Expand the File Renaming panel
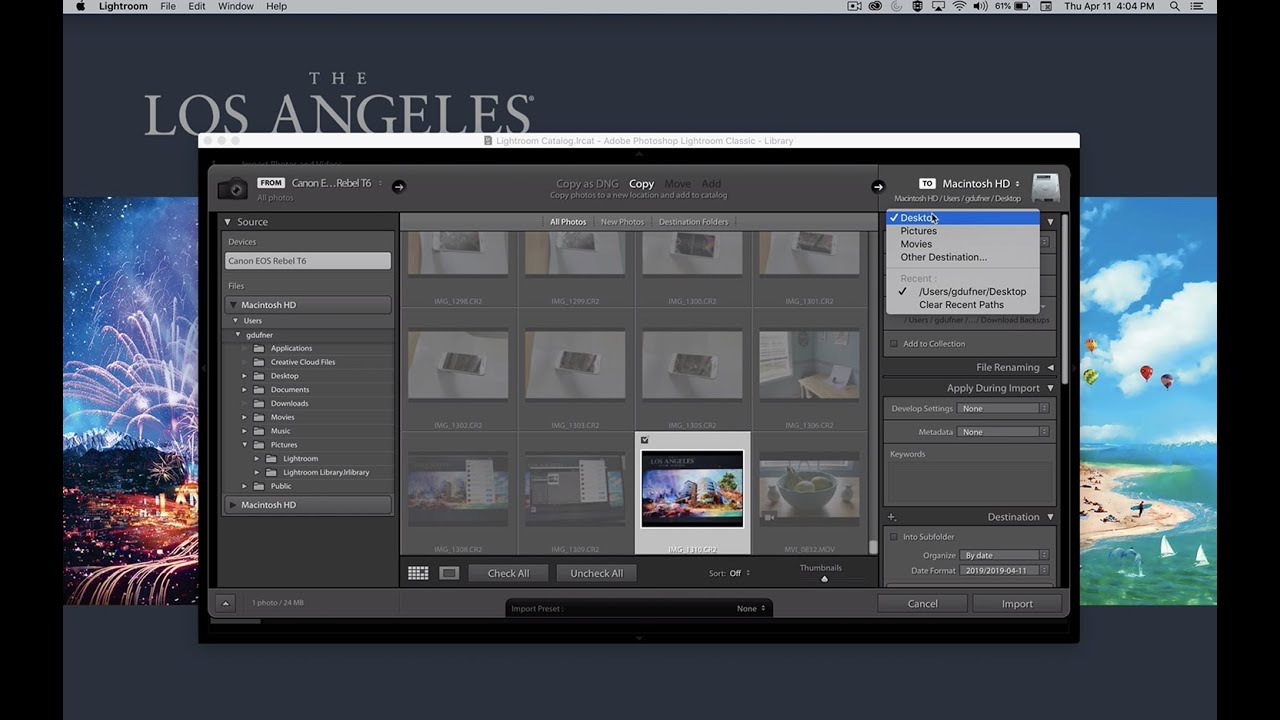The image size is (1280, 720). (1050, 368)
